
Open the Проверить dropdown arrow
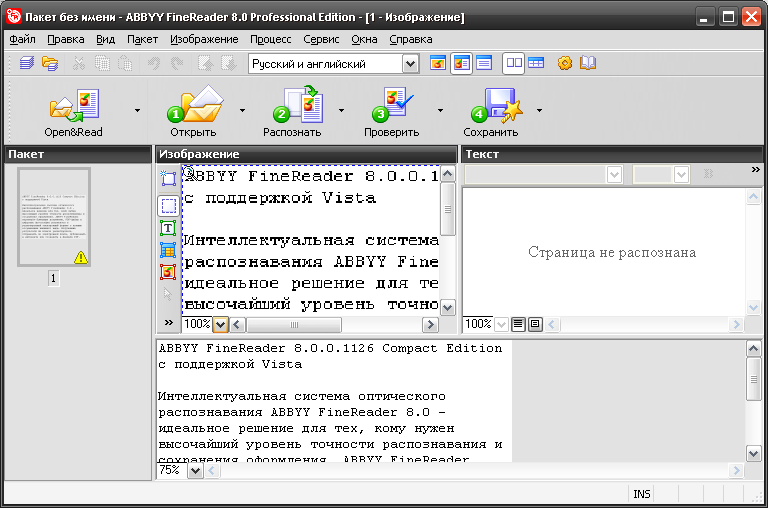[440, 111]
